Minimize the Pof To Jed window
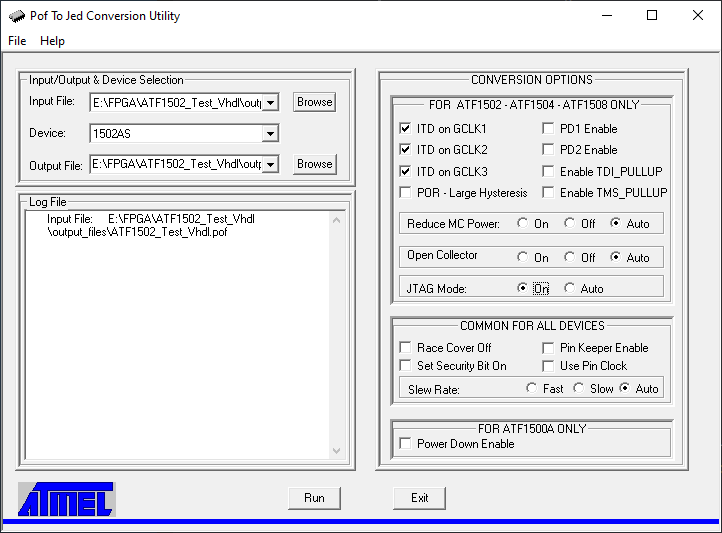Viewport: 722px width, 533px height. coord(607,16)
